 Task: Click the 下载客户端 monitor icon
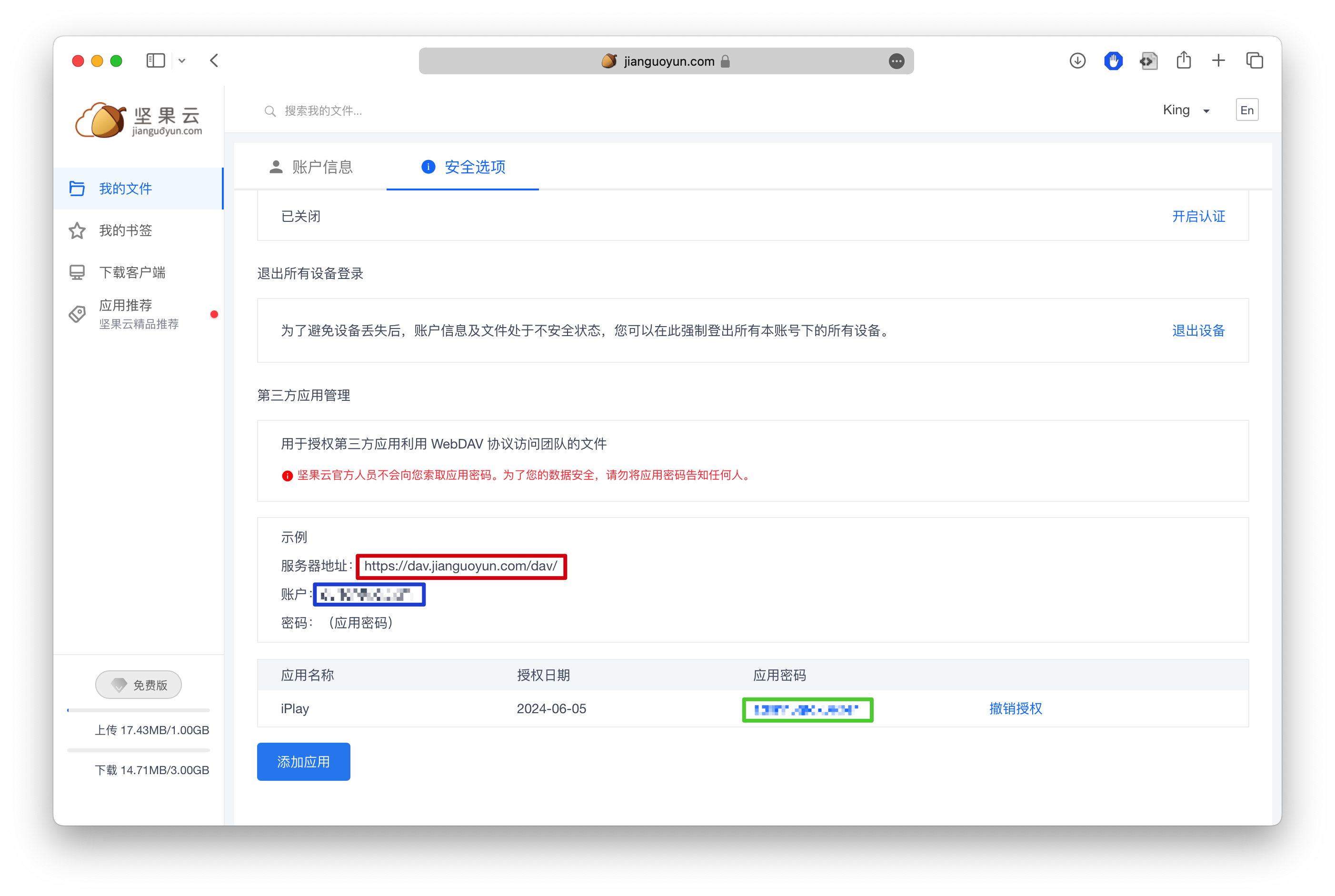click(x=77, y=272)
